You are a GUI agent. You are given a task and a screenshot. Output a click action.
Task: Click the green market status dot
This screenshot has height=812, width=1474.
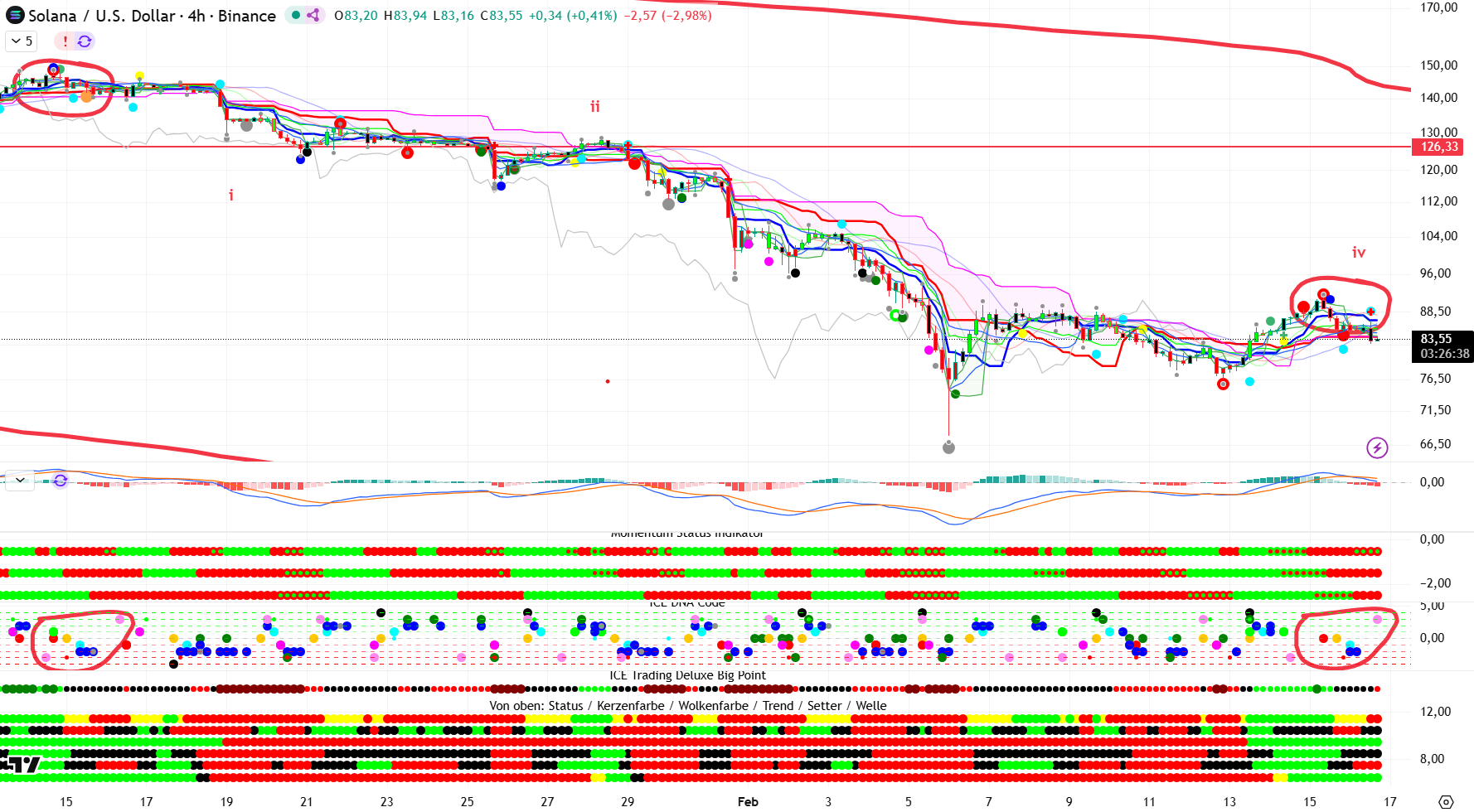(x=296, y=15)
